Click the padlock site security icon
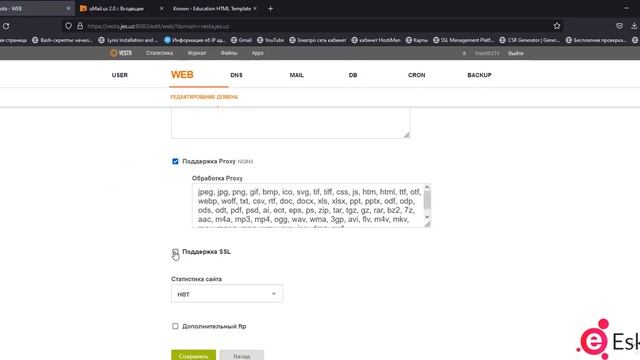 [80, 26]
